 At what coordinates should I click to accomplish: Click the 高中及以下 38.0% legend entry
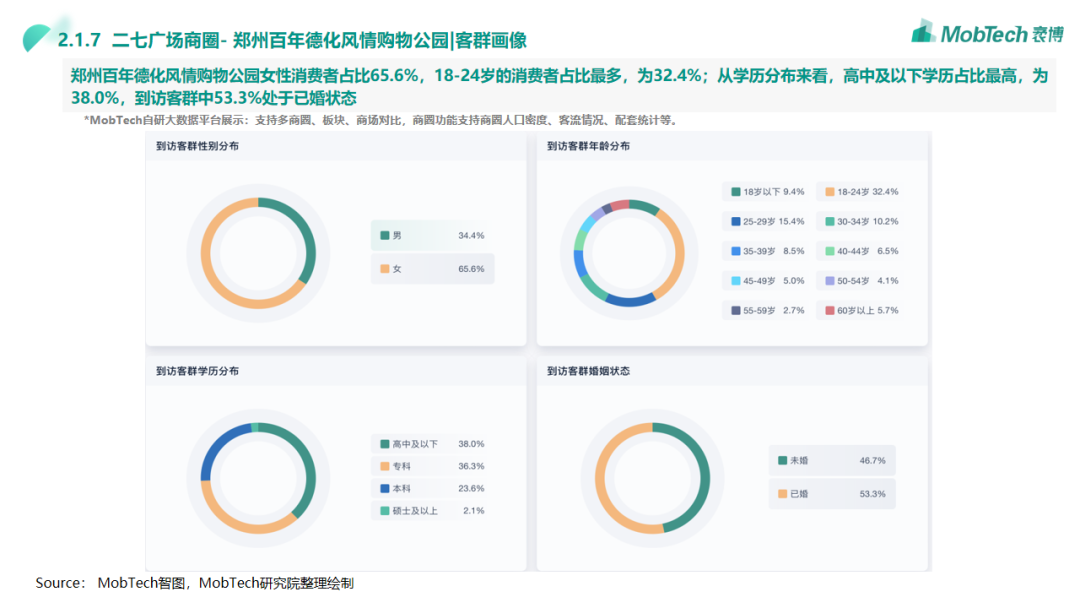point(431,444)
